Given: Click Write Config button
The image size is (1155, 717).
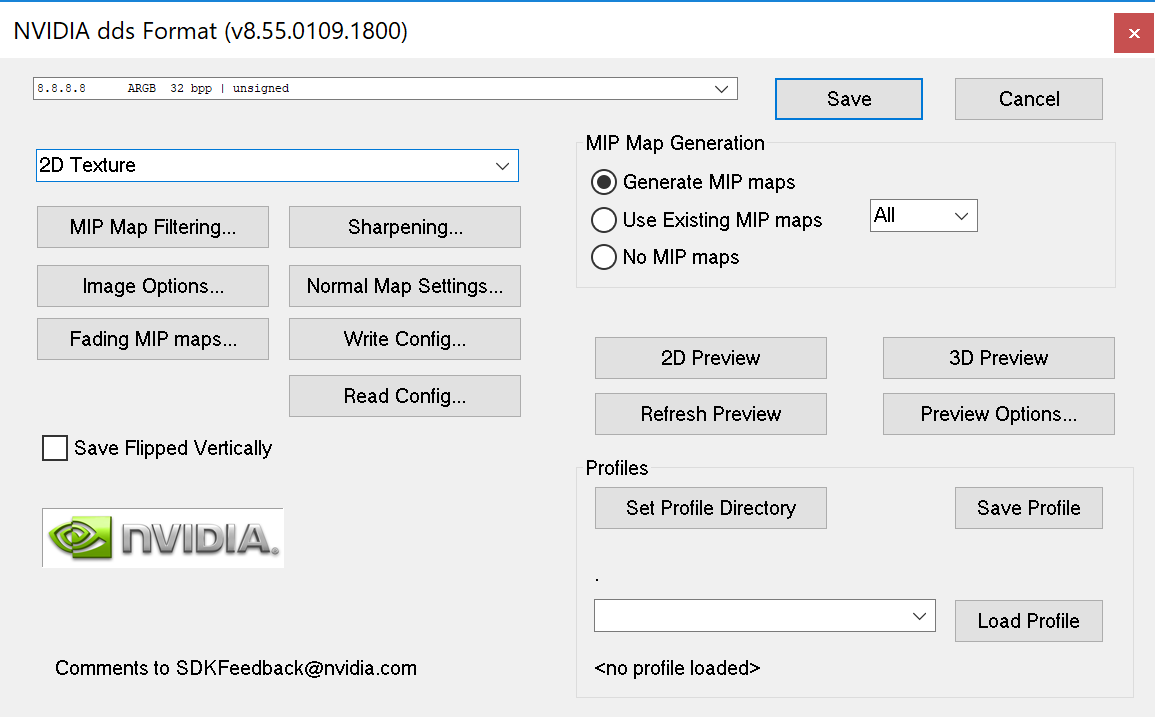Looking at the screenshot, I should tap(405, 339).
